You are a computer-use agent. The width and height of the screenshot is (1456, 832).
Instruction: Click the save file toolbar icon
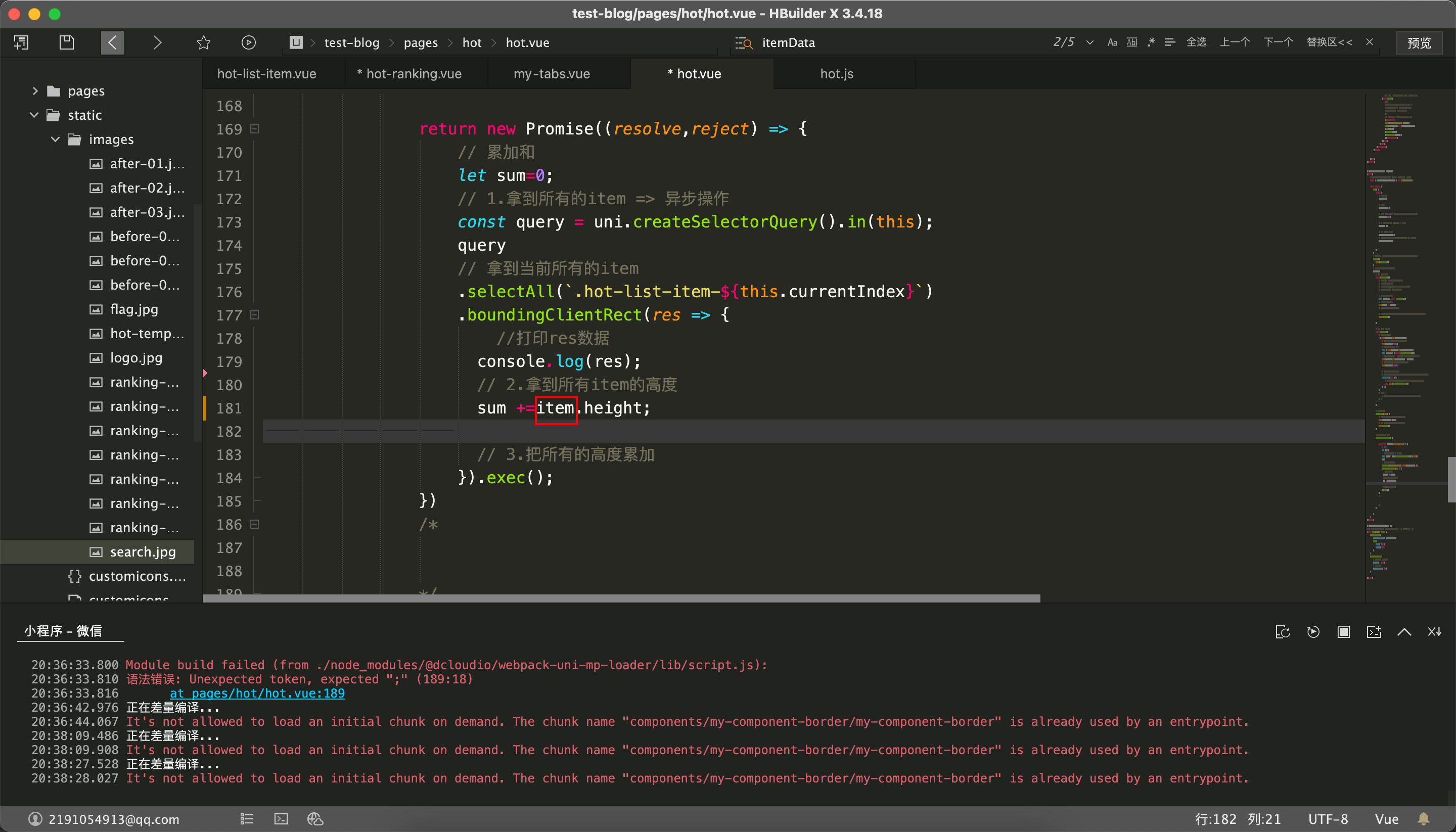pos(66,42)
